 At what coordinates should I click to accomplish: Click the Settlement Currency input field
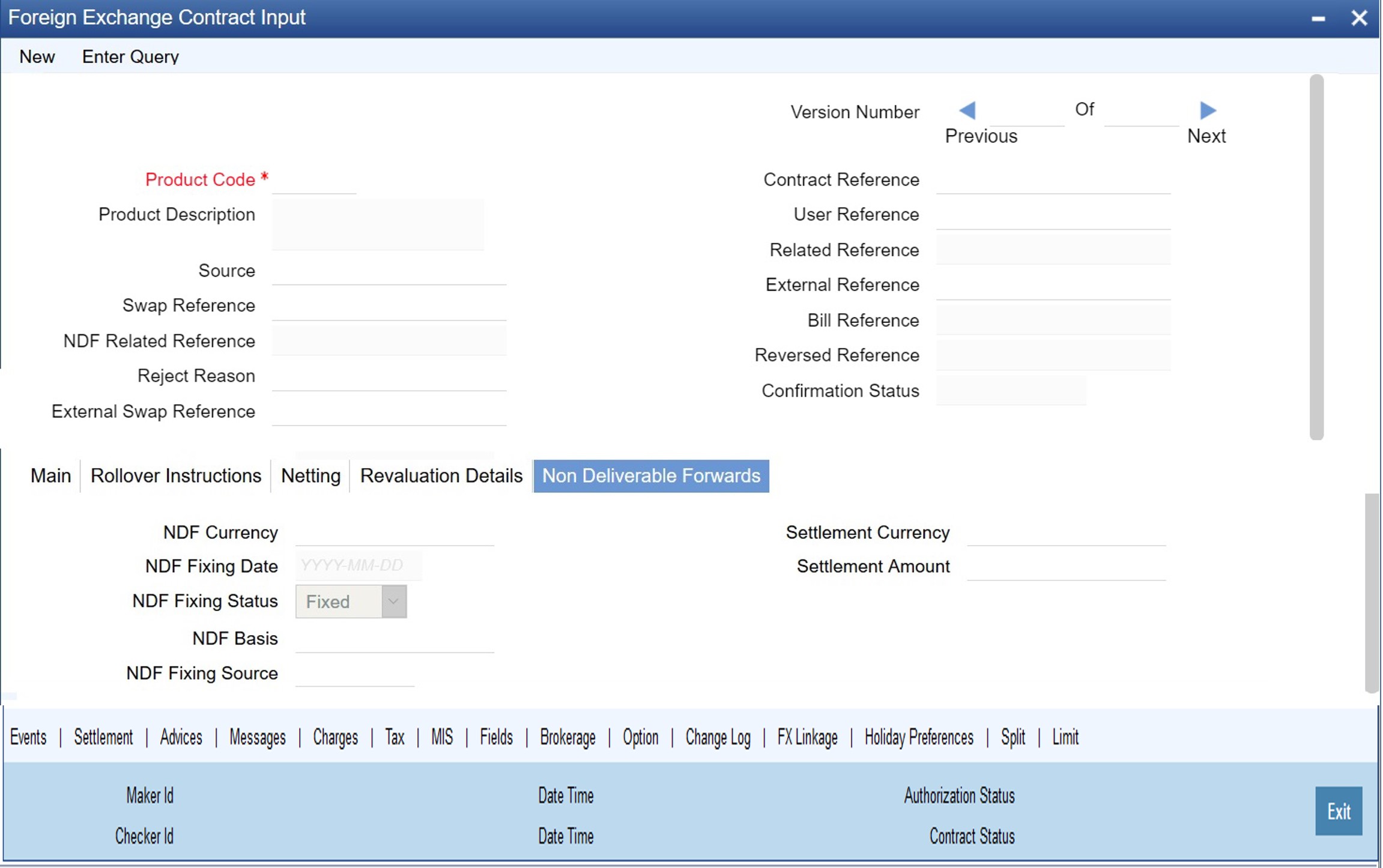[1066, 532]
